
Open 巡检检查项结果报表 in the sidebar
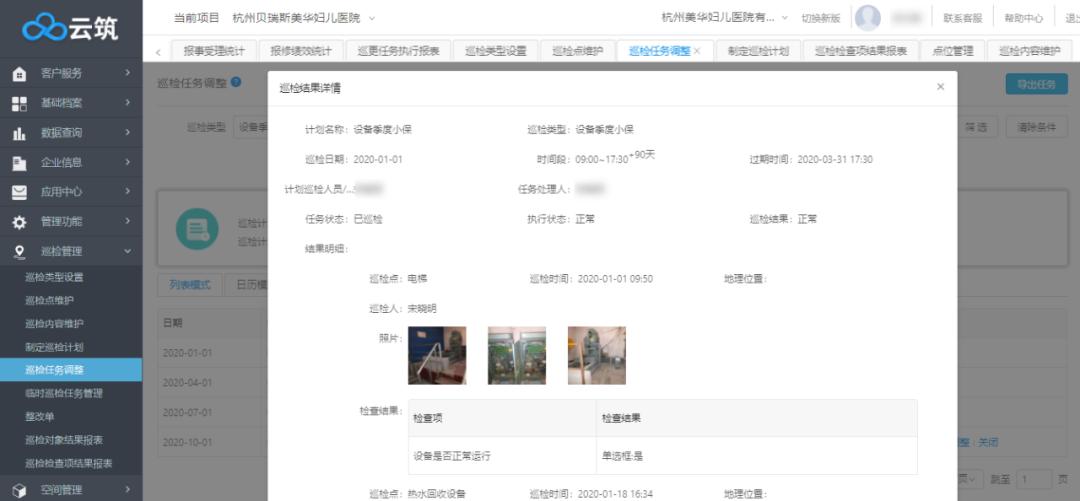click(x=69, y=463)
